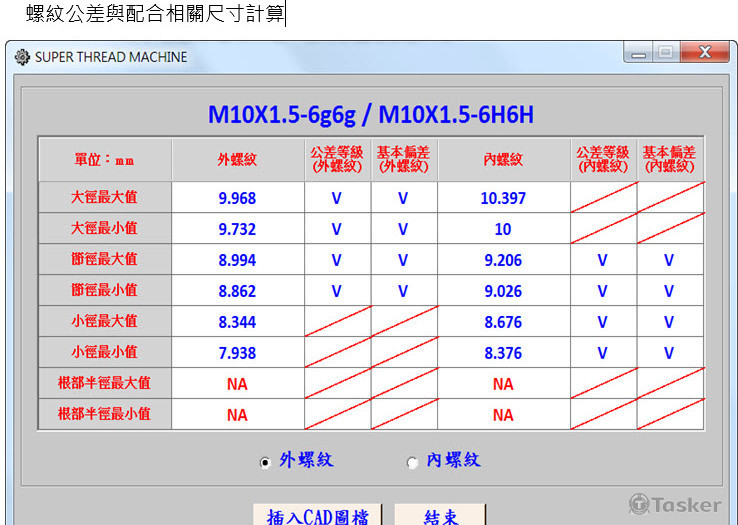Click the 單位：mm header cell
This screenshot has width=738, height=525.
coord(104,159)
